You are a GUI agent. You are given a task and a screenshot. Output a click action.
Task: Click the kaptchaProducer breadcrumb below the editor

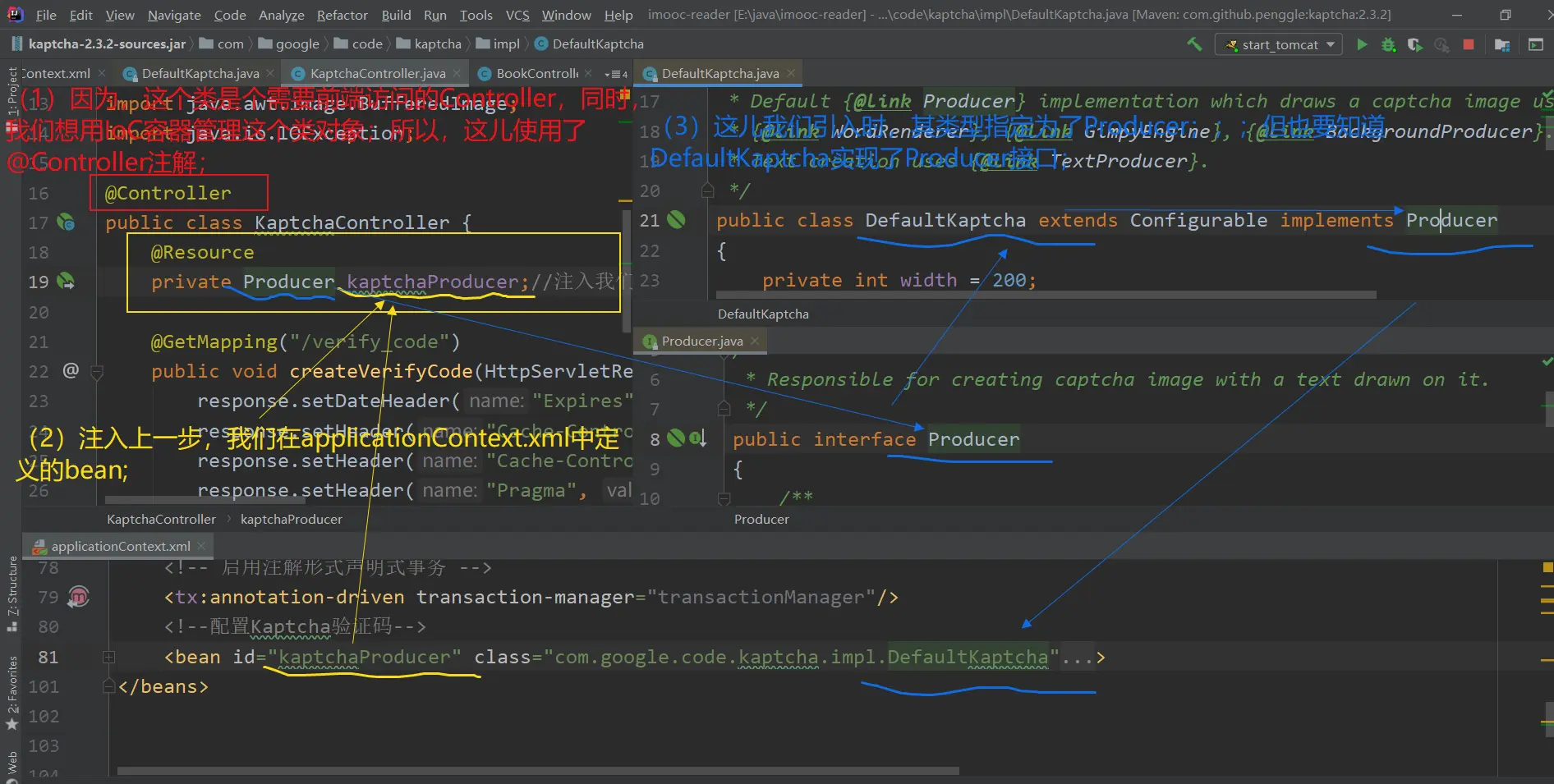(x=291, y=519)
